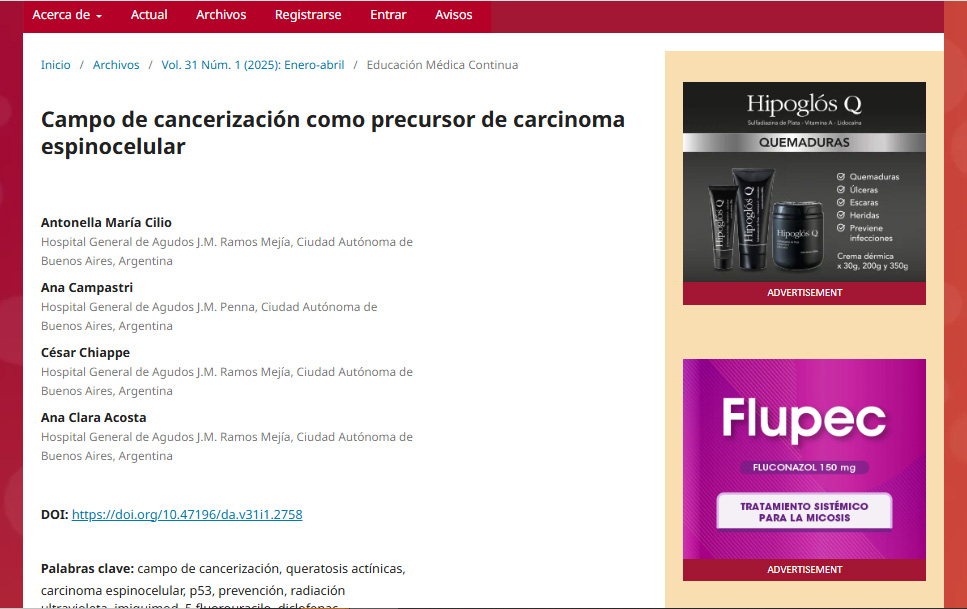The height and width of the screenshot is (609, 967).
Task: Click the Flupec fluconazol advertisement banner
Action: point(804,460)
